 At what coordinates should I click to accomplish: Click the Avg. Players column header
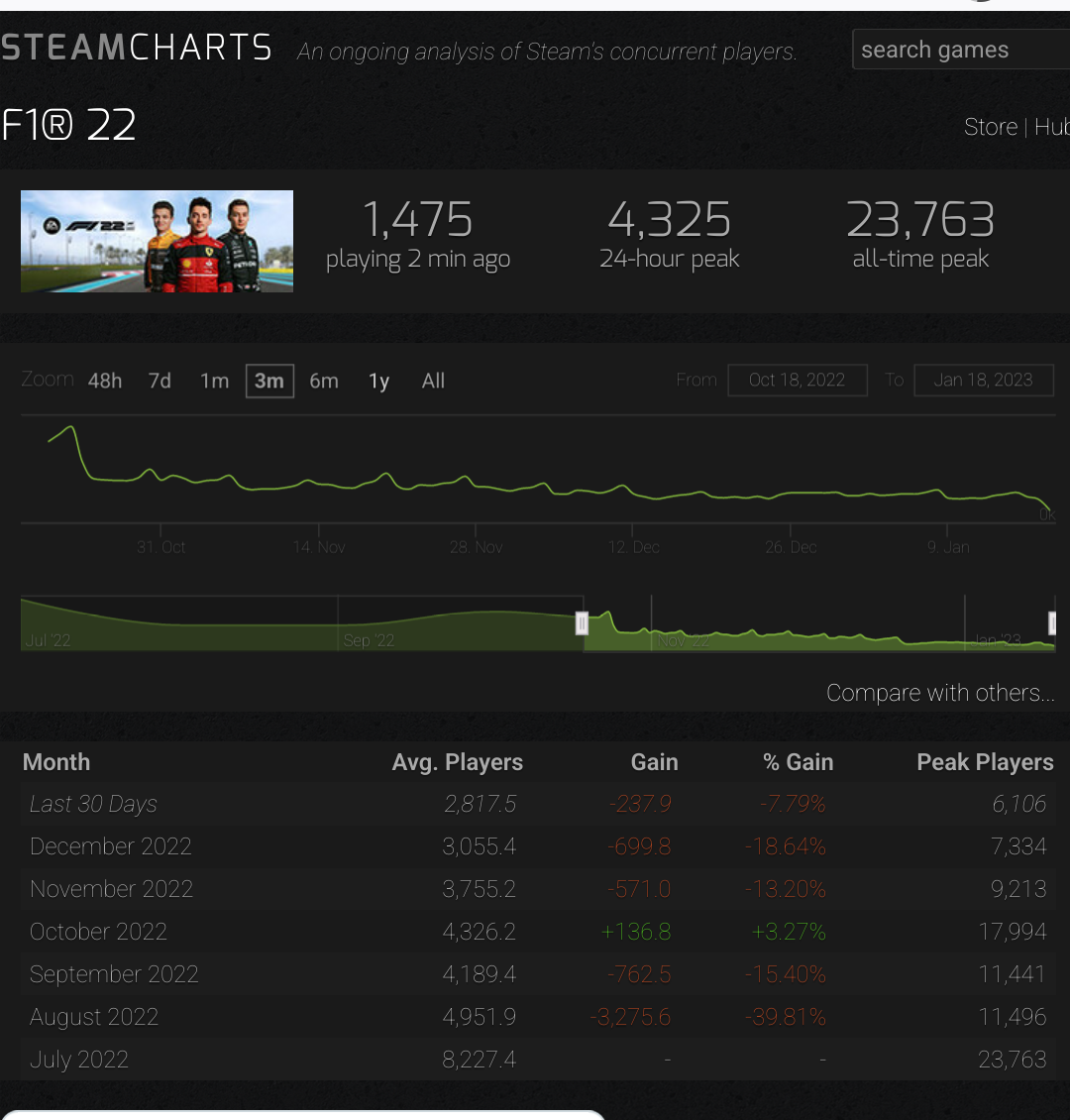[458, 762]
